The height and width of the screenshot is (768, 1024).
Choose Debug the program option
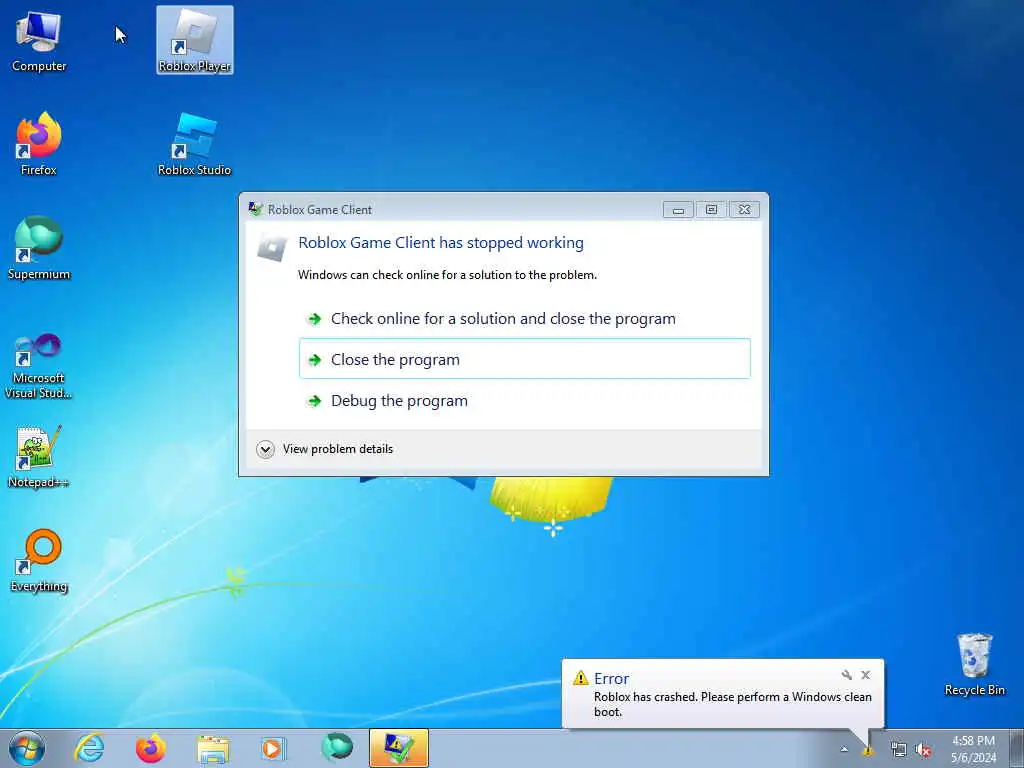coord(524,400)
